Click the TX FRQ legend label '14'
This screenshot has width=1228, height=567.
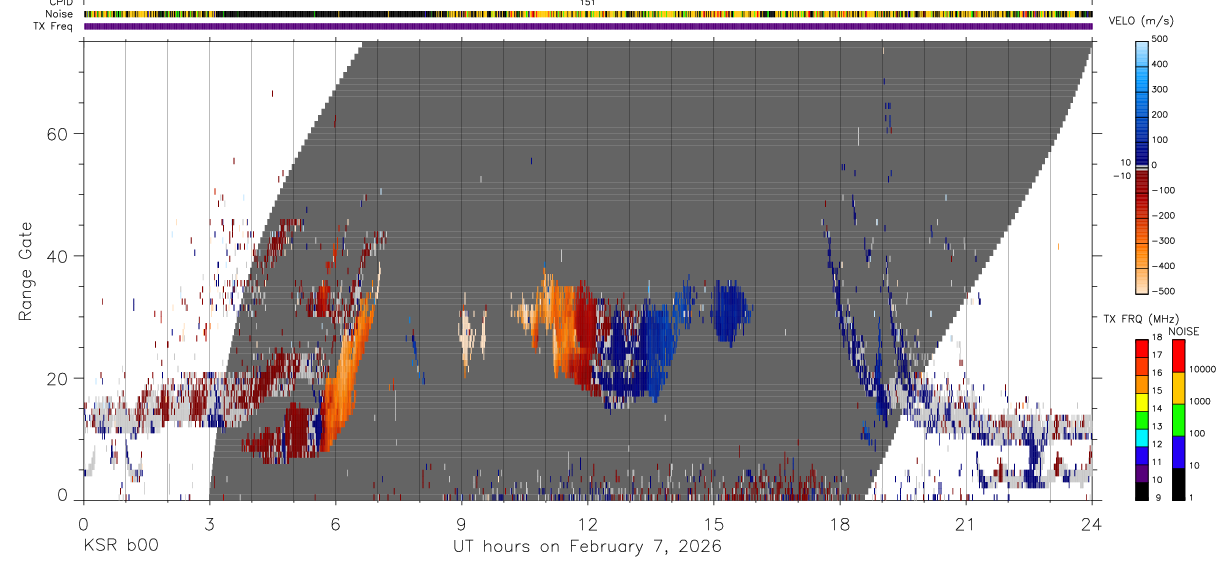1157,410
